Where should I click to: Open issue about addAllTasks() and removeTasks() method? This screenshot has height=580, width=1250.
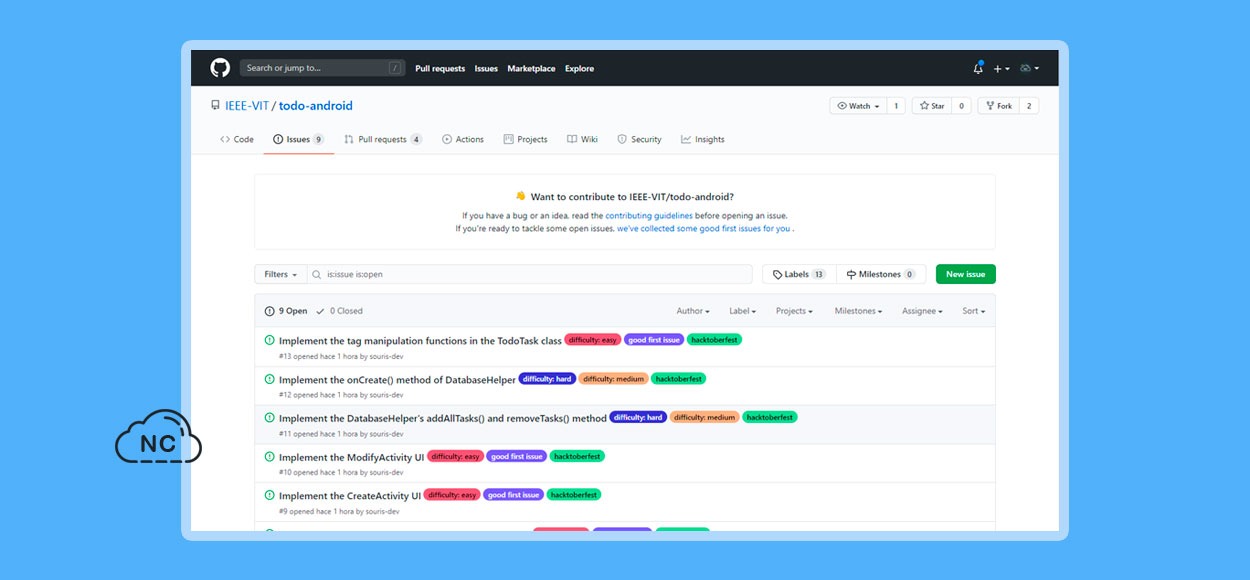click(443, 419)
